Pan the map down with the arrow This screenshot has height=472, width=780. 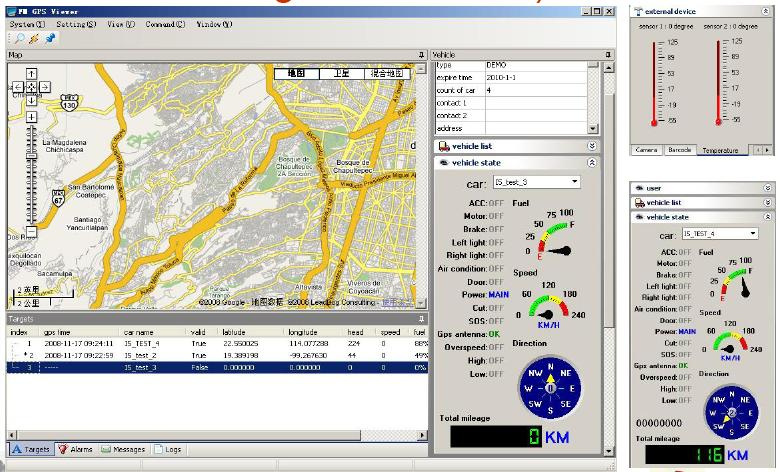point(31,100)
